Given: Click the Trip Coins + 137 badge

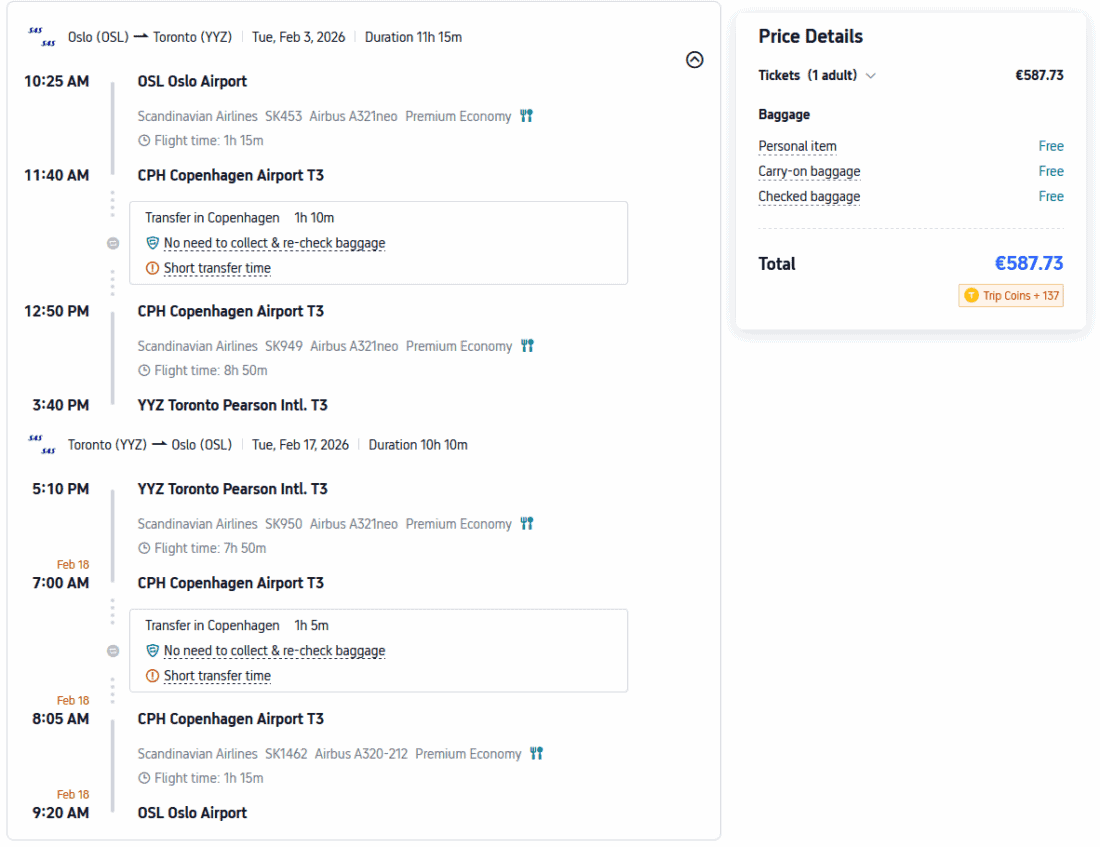Looking at the screenshot, I should [1010, 296].
